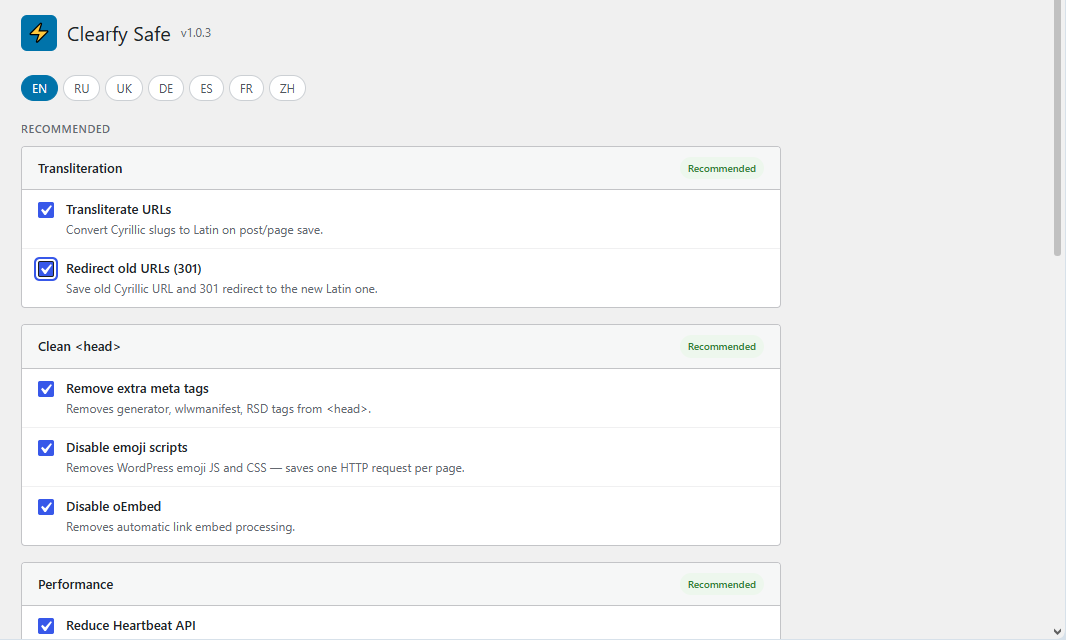This screenshot has height=640, width=1066.
Task: Click the Reduce Heartbeat API label
Action: [131, 626]
